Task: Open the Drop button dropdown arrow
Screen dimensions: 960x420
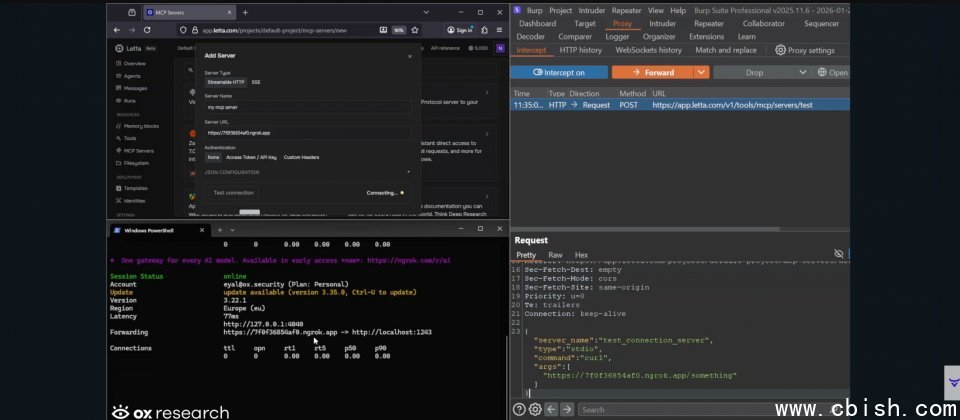Action: (x=805, y=72)
